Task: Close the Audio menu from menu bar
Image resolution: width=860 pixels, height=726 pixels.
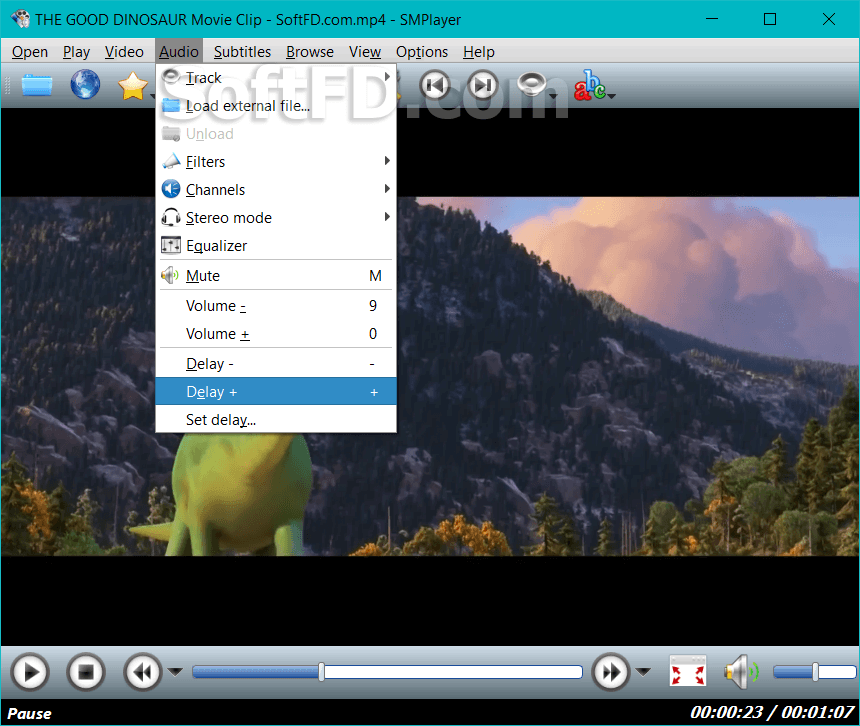Action: (179, 52)
